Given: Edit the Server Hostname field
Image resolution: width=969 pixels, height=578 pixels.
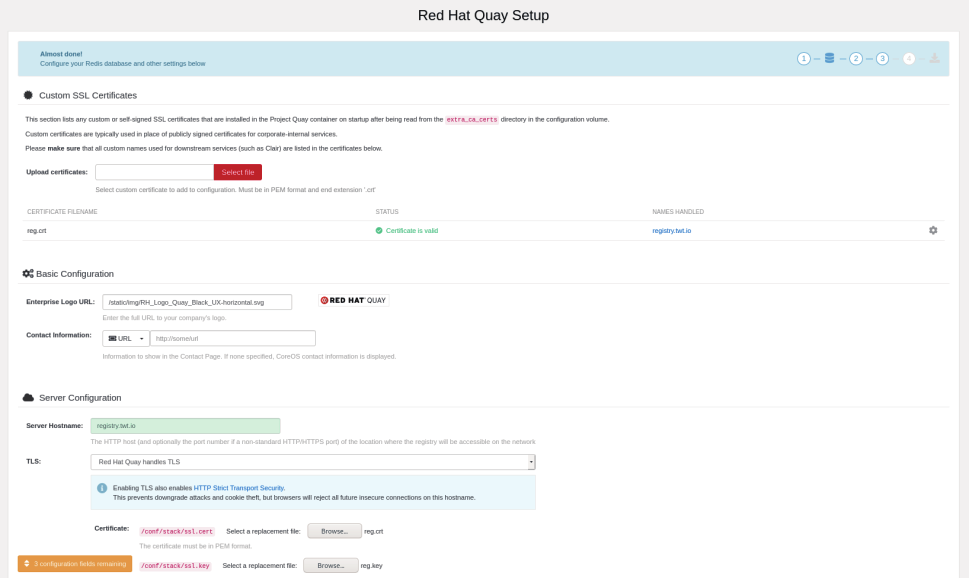Looking at the screenshot, I should (185, 426).
